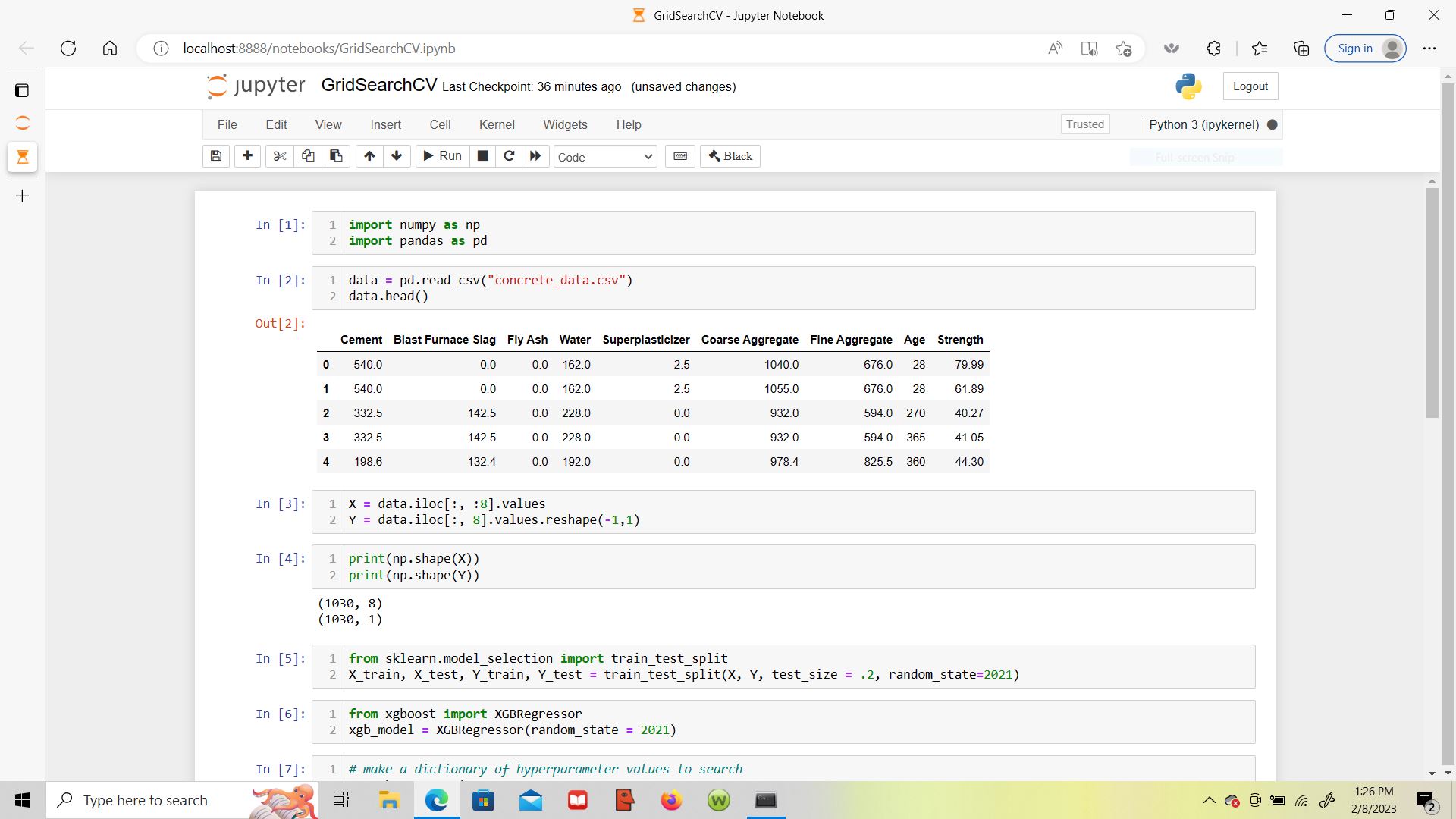Image resolution: width=1456 pixels, height=819 pixels.
Task: Open the Cell menu
Action: (x=440, y=124)
